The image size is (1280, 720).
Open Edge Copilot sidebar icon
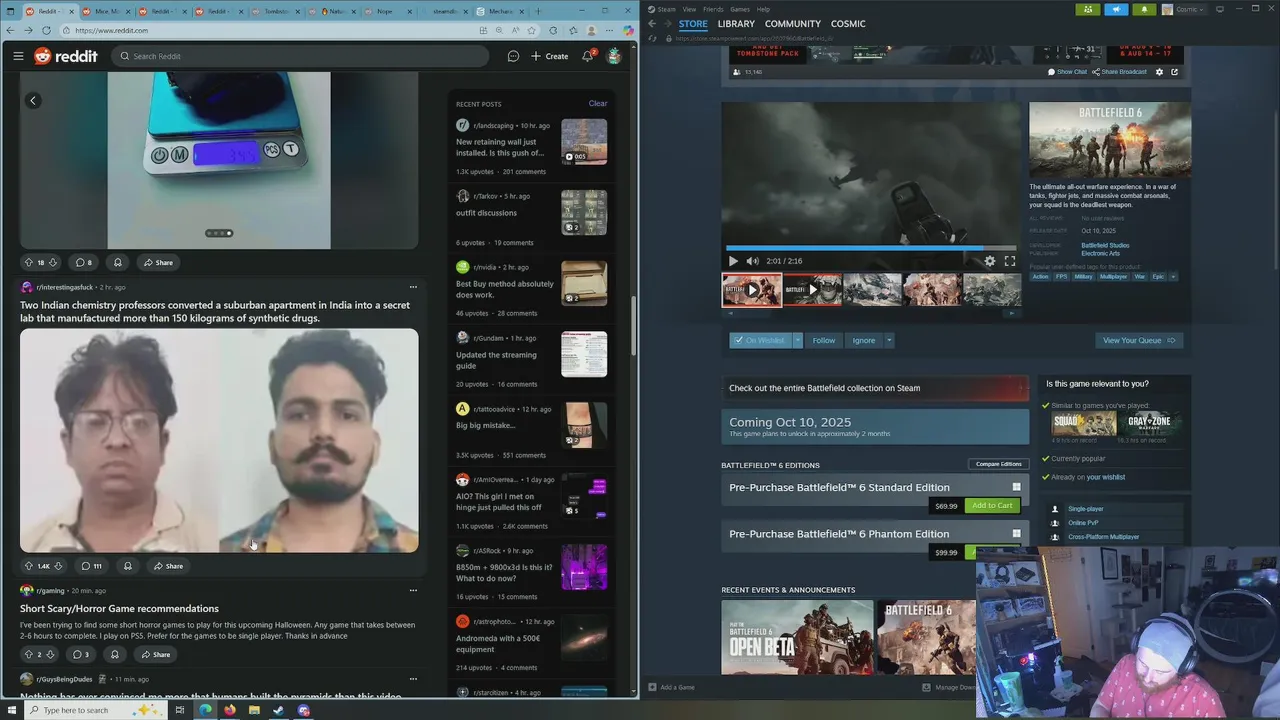coord(628,30)
